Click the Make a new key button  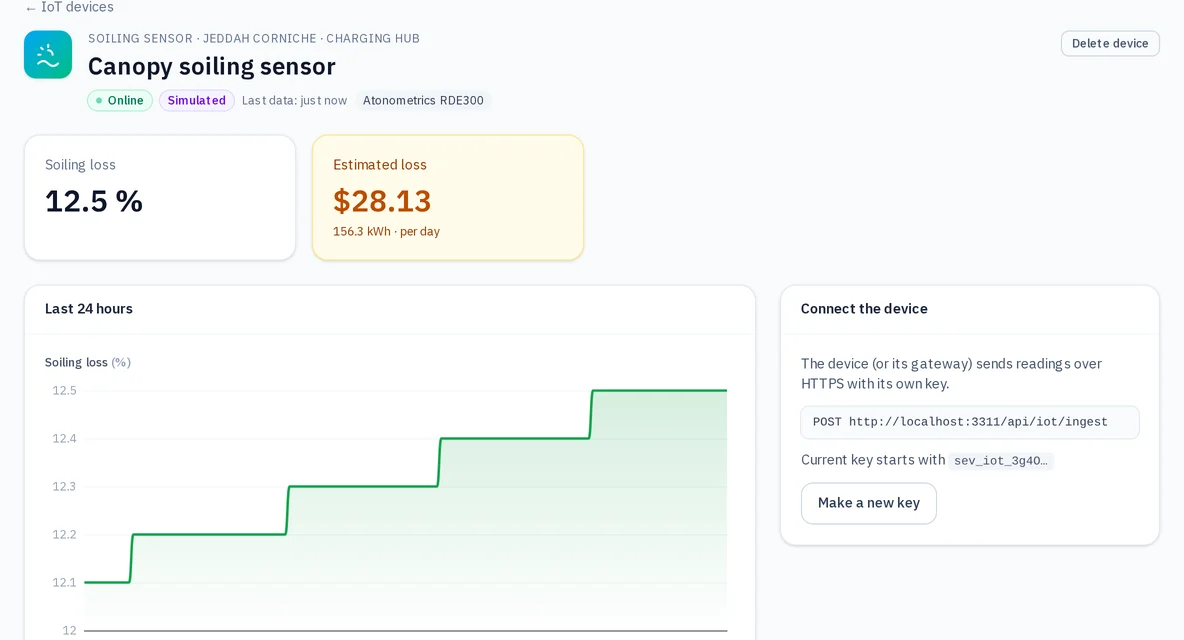(x=868, y=503)
